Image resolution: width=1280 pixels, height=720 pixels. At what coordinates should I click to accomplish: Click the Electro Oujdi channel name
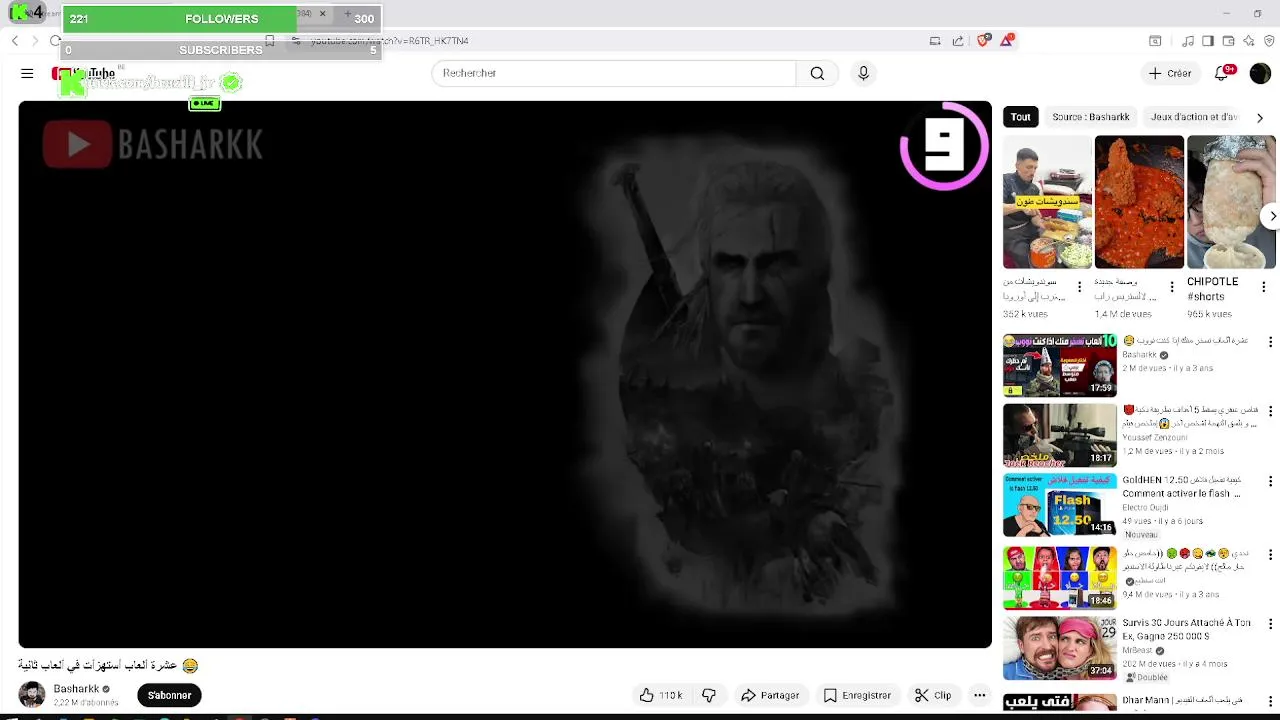coord(1145,508)
